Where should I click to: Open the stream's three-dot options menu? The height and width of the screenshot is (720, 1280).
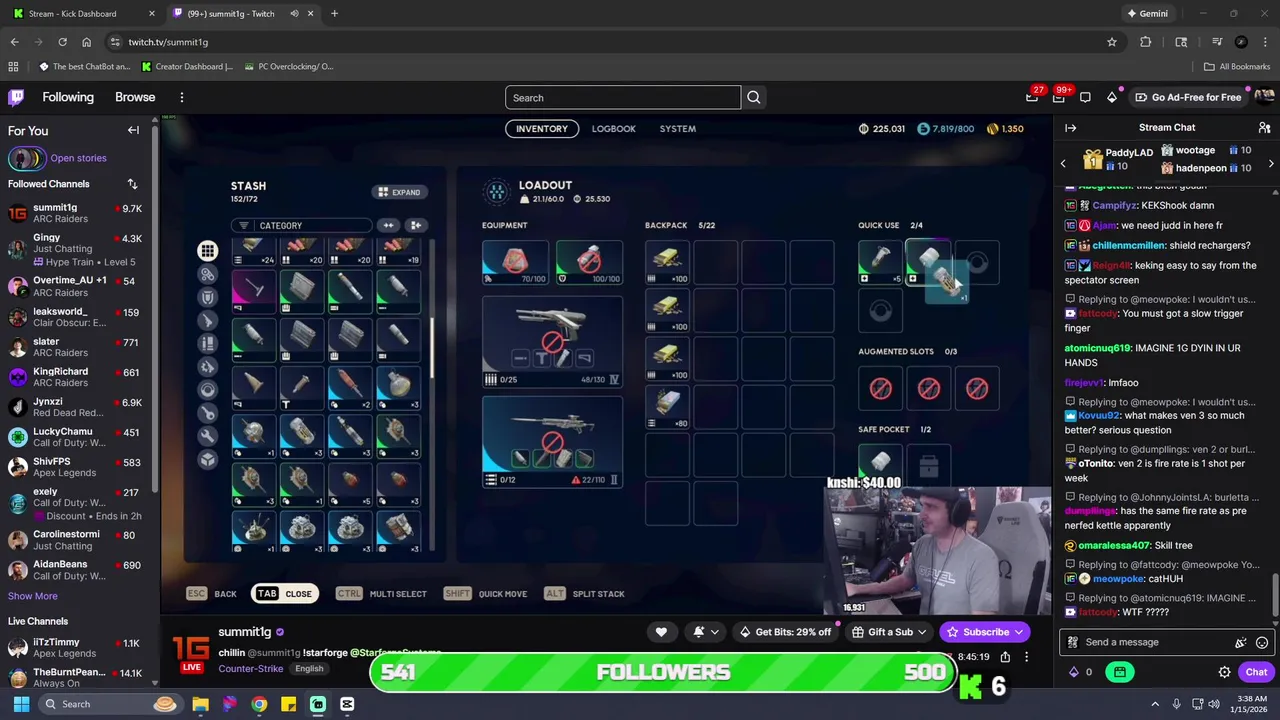tap(1026, 657)
